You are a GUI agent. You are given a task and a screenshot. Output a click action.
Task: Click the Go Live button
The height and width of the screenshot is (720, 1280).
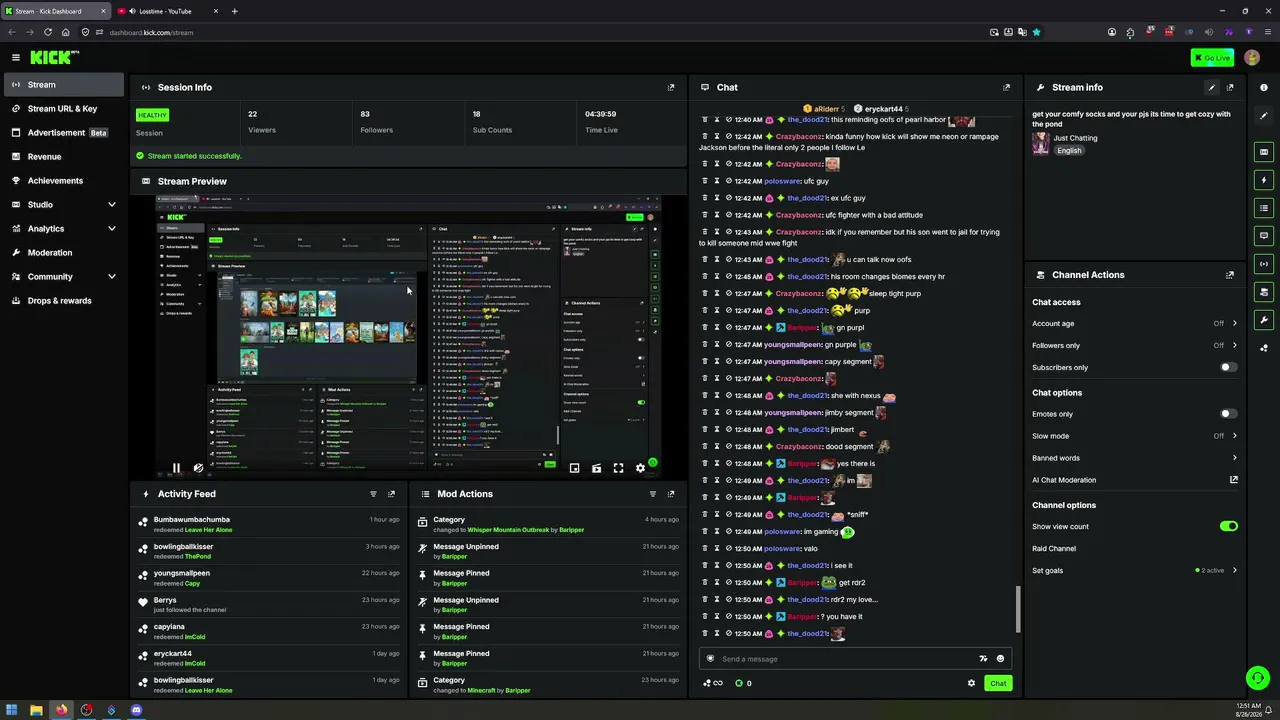1212,58
